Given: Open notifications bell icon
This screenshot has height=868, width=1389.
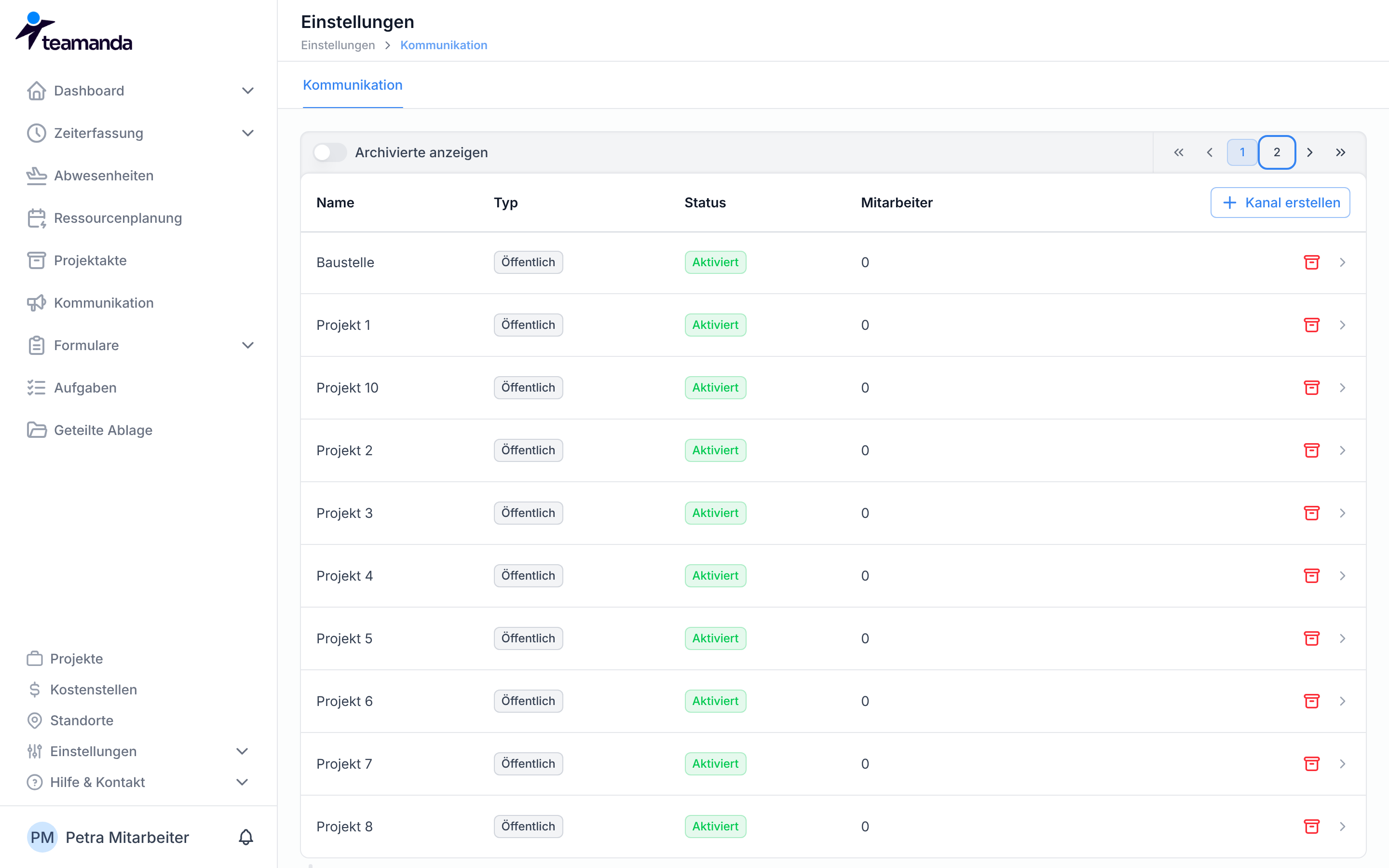Looking at the screenshot, I should [245, 837].
